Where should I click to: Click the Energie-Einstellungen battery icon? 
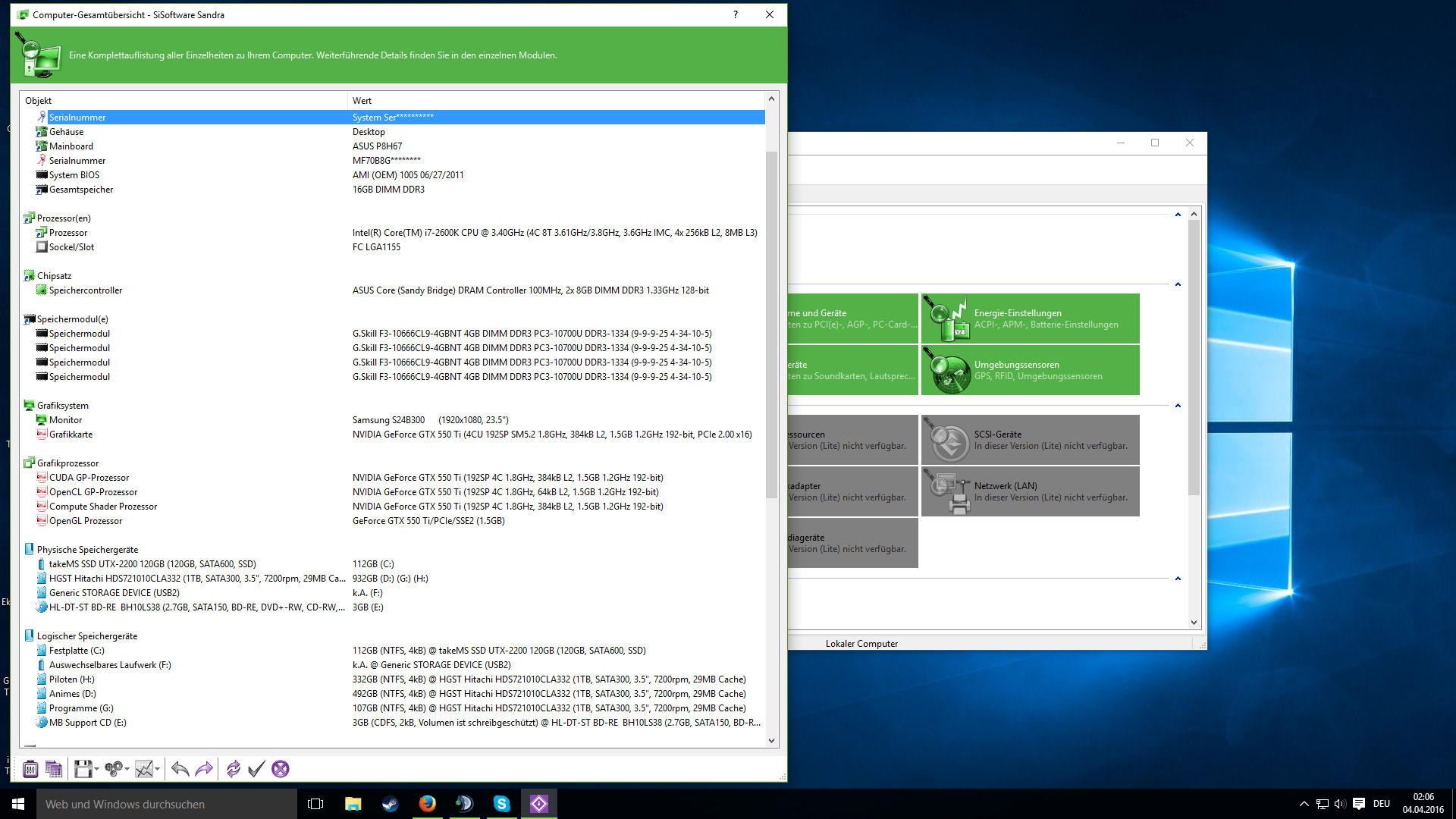point(946,318)
